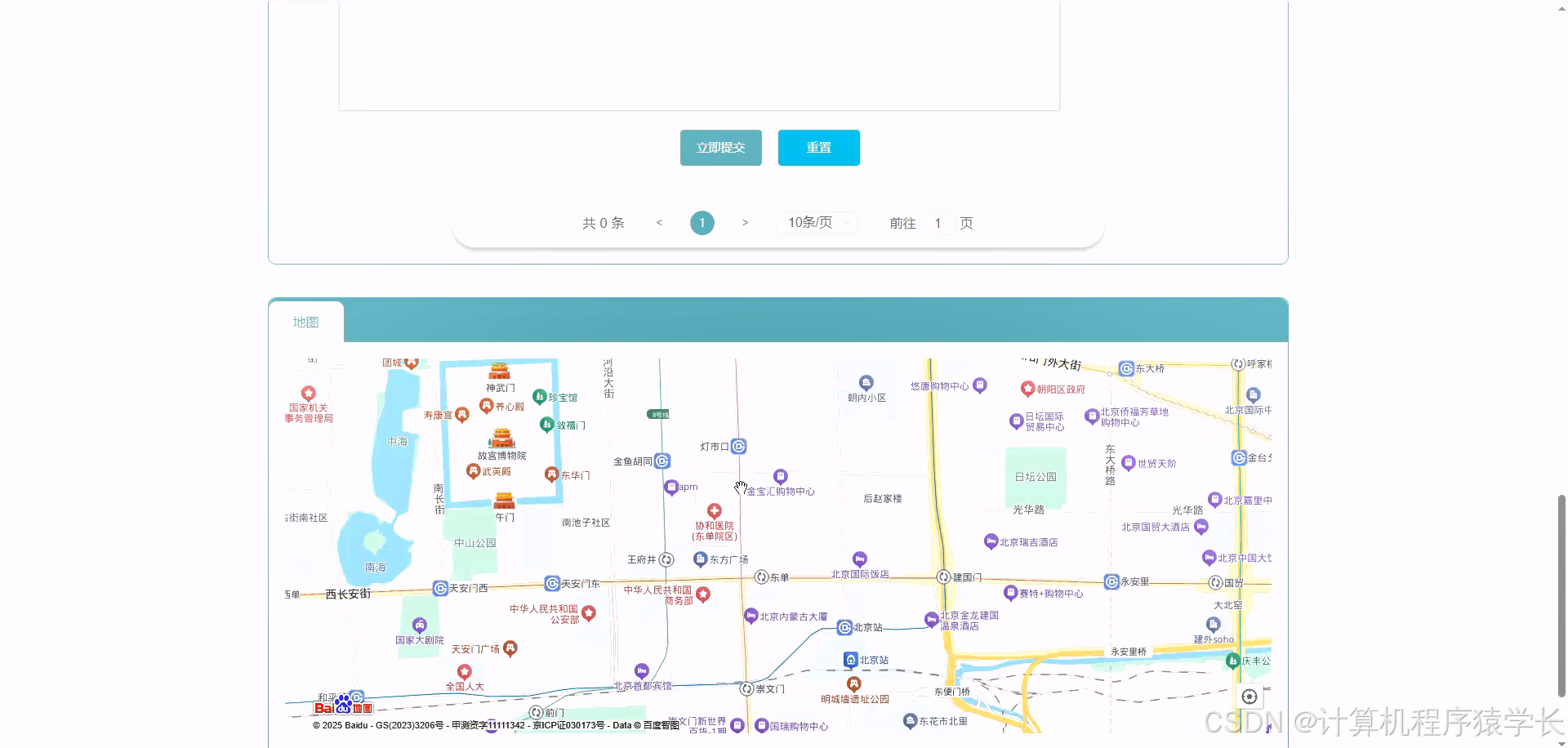Click the 前往 page number input field

pos(938,223)
